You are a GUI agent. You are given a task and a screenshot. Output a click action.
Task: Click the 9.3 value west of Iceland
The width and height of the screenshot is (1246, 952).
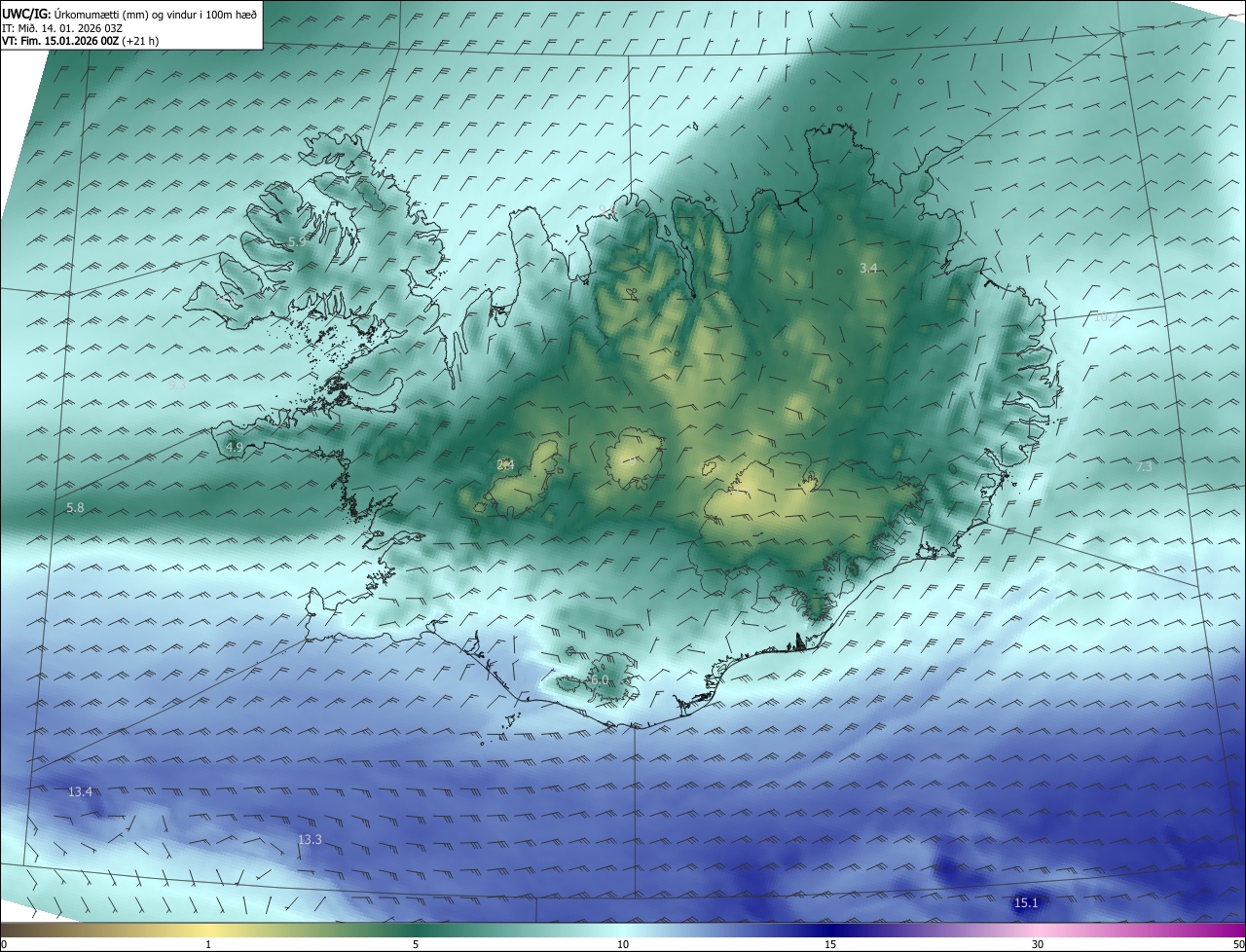click(177, 384)
